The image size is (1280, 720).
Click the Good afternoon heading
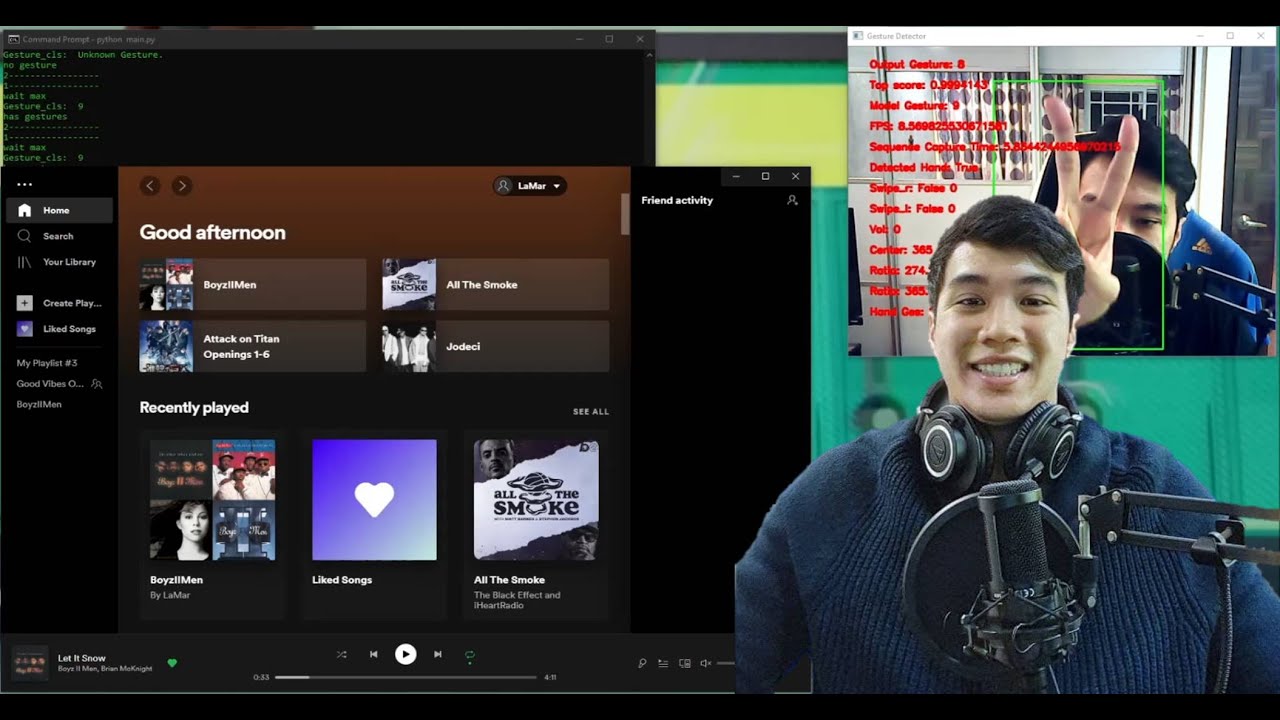tap(212, 232)
